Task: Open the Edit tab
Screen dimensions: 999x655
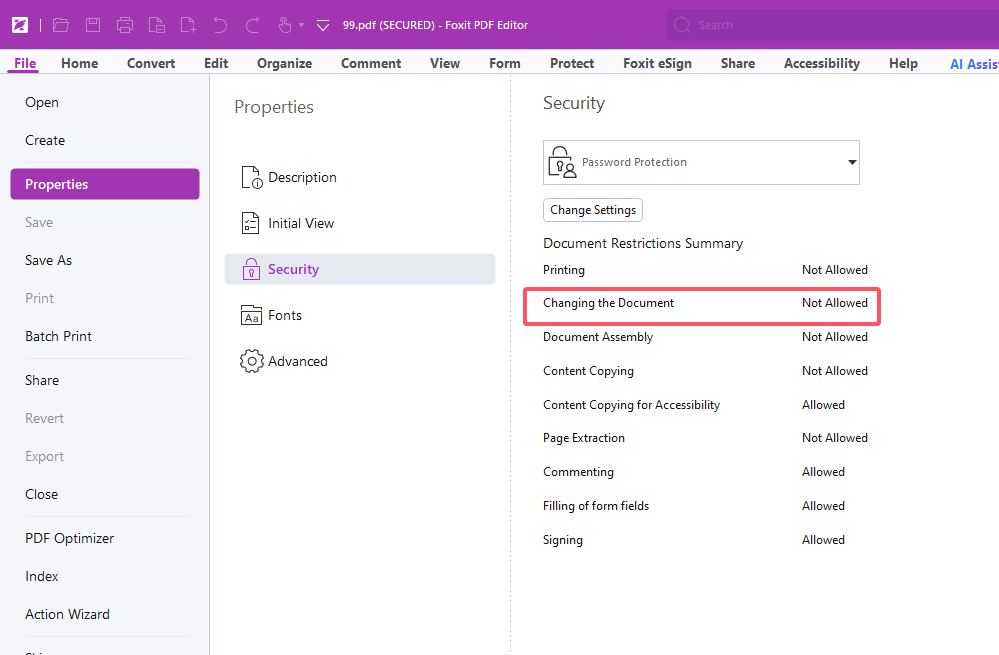Action: [216, 63]
